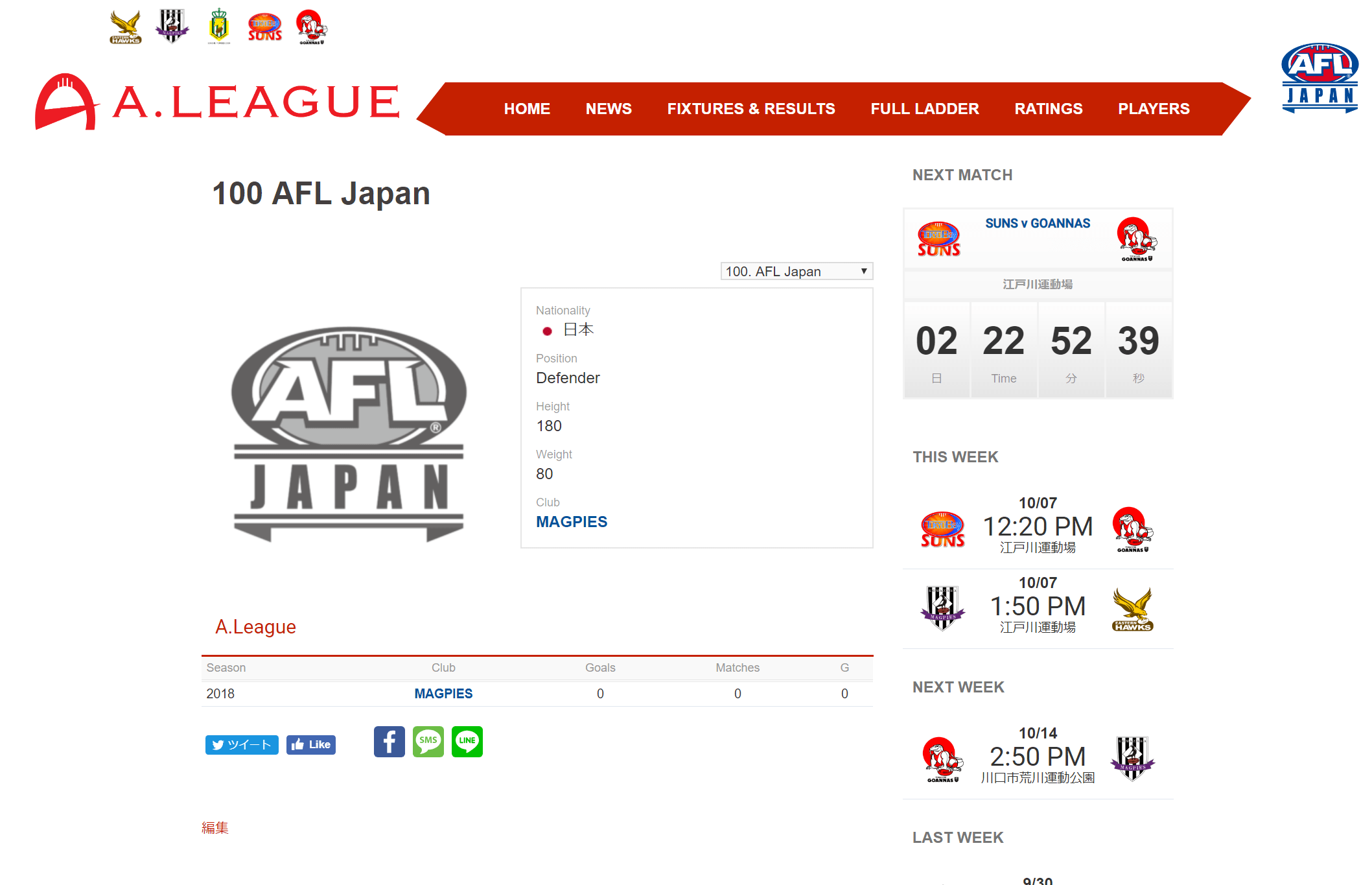
Task: Click Hawks logo in 1:50 PM match
Action: (x=1132, y=609)
